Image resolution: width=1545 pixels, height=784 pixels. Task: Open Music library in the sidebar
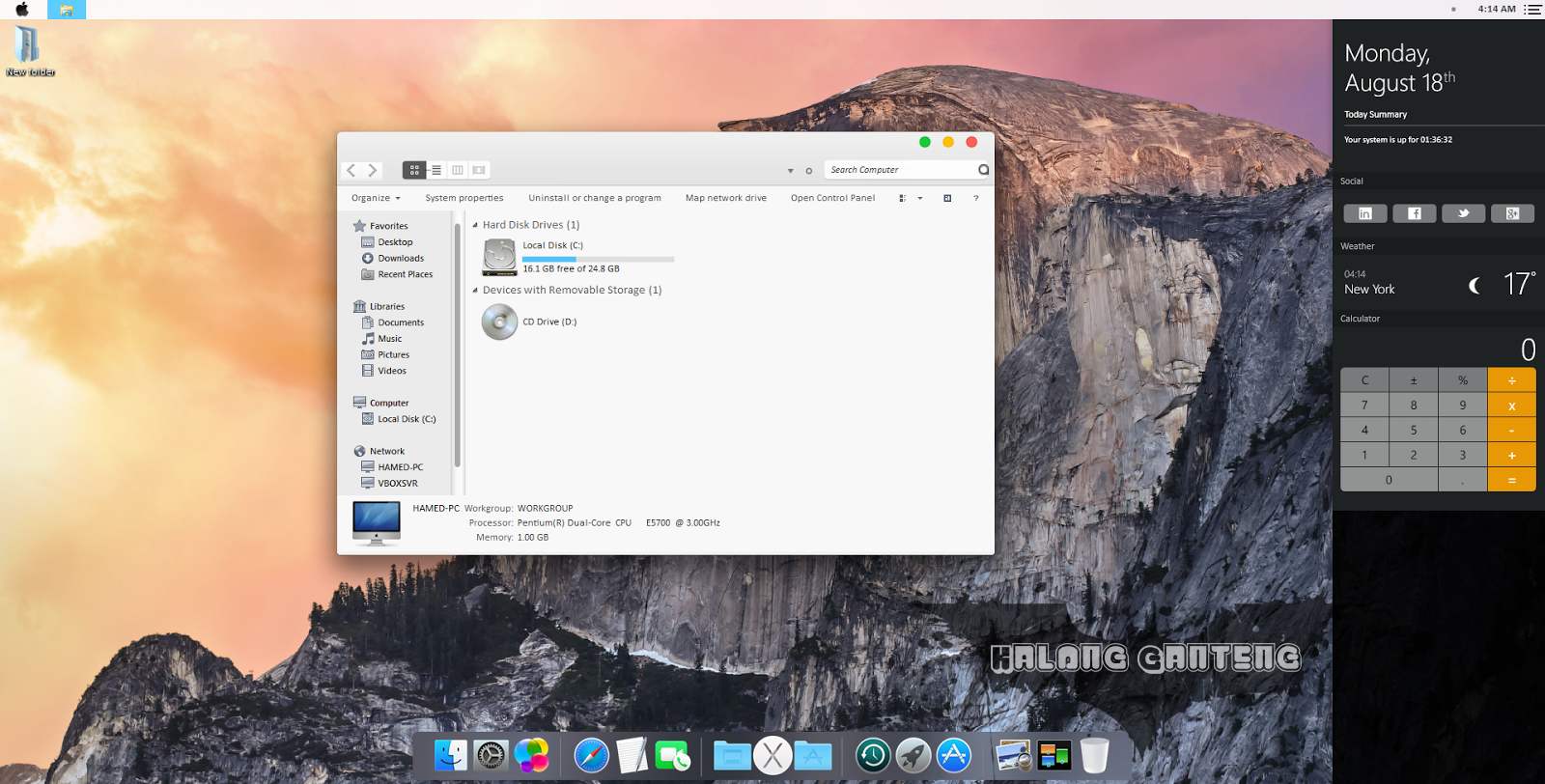coord(381,339)
